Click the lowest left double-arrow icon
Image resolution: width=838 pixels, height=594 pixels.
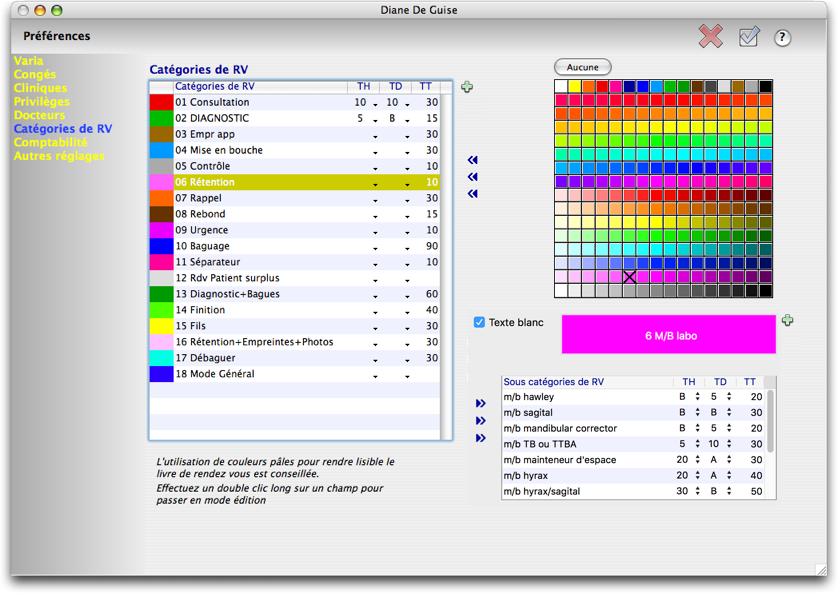[x=472, y=194]
